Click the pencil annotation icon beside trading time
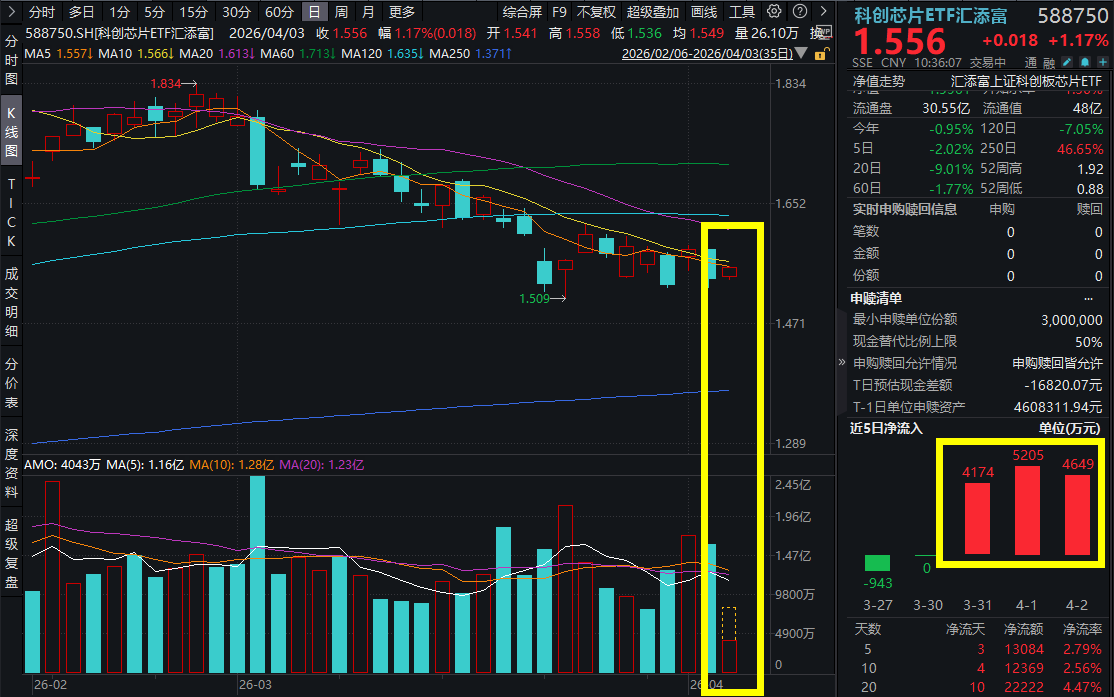 coord(1067,61)
